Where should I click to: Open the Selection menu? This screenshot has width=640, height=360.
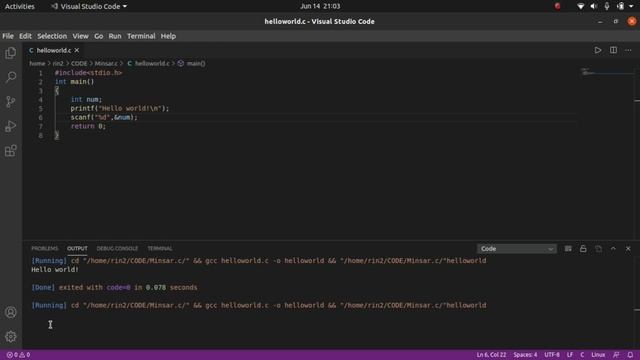click(52, 36)
